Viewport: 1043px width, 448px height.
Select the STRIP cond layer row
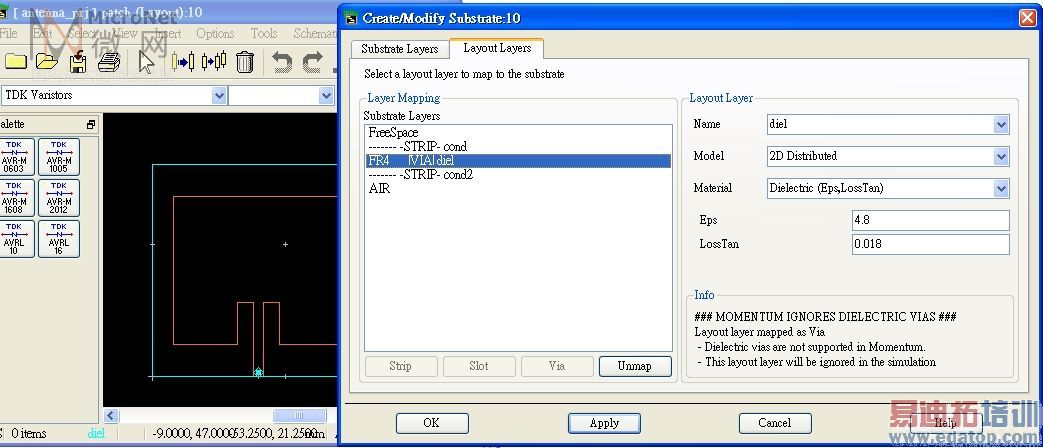[x=518, y=147]
